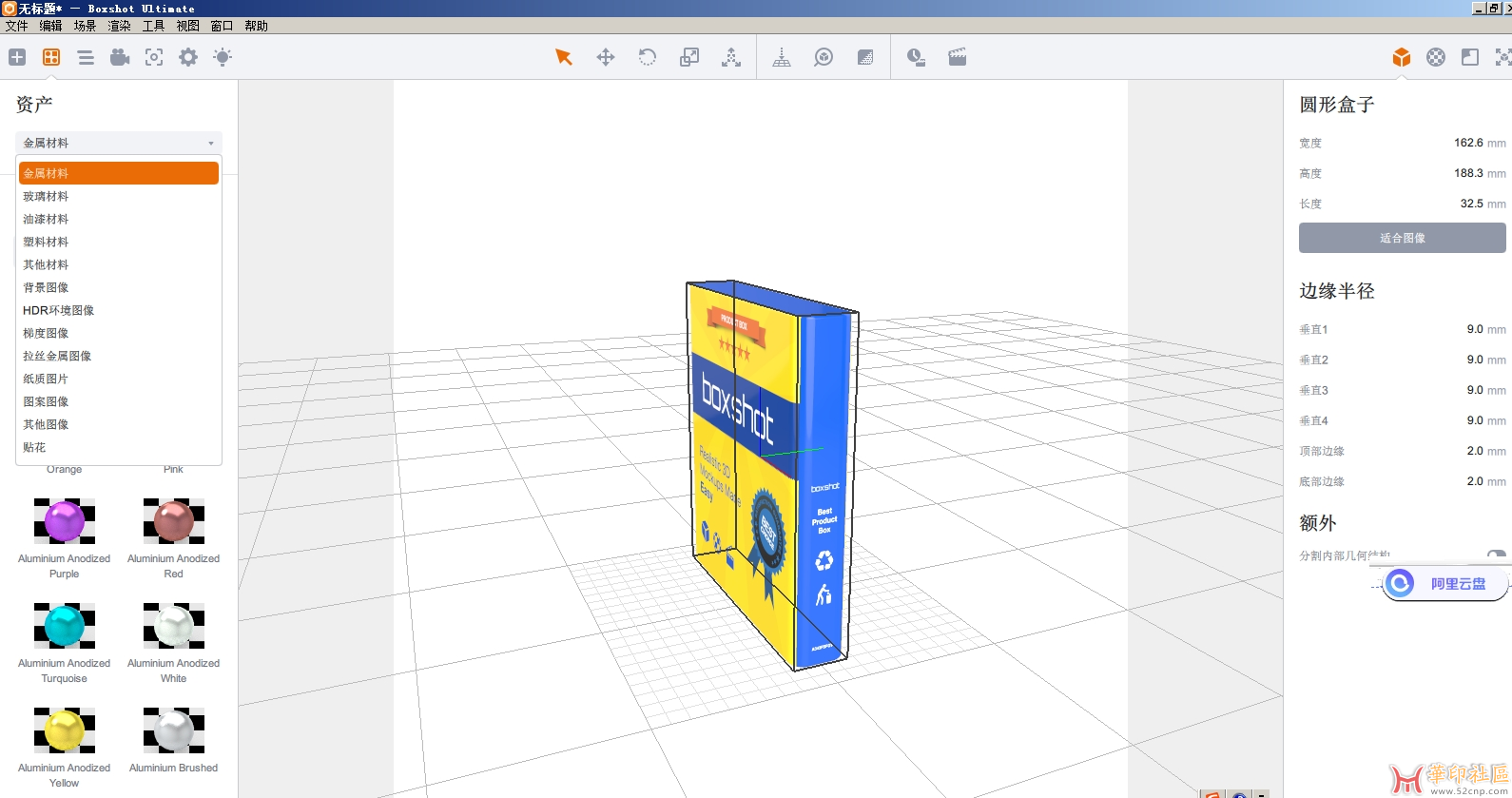Open the camera settings icon
Image resolution: width=1512 pixels, height=798 pixels.
coord(120,57)
